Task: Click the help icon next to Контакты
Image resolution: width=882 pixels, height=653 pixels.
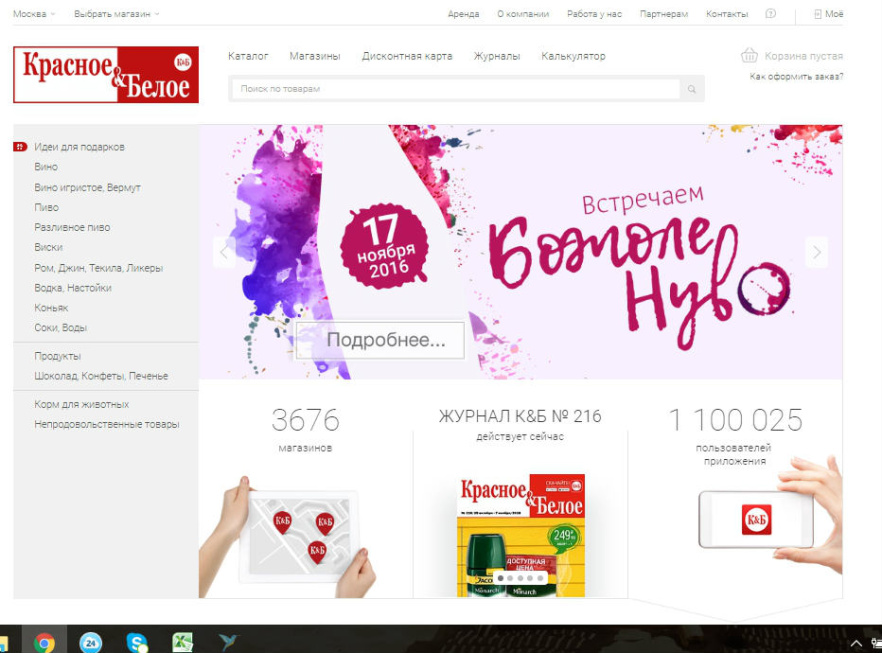Action: [771, 13]
